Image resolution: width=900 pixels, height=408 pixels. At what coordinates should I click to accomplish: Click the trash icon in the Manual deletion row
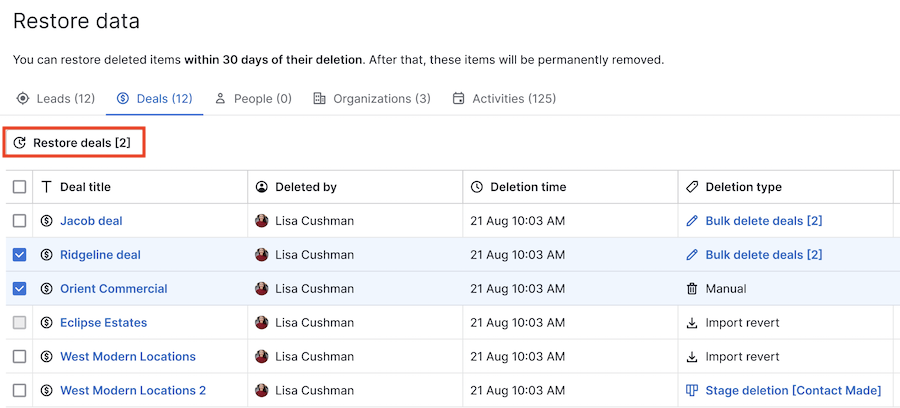point(692,289)
